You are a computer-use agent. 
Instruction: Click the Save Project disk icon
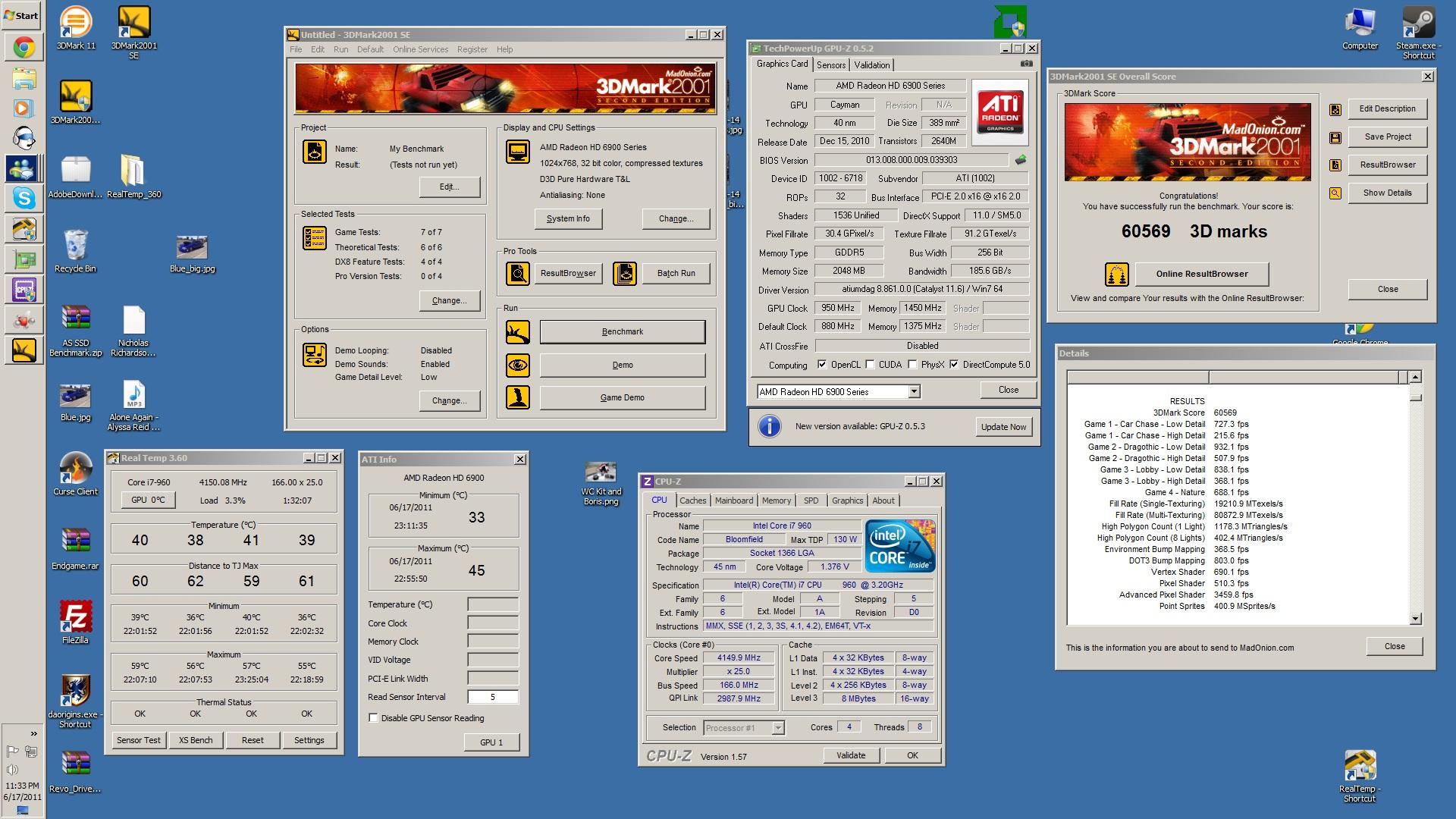[x=1335, y=137]
